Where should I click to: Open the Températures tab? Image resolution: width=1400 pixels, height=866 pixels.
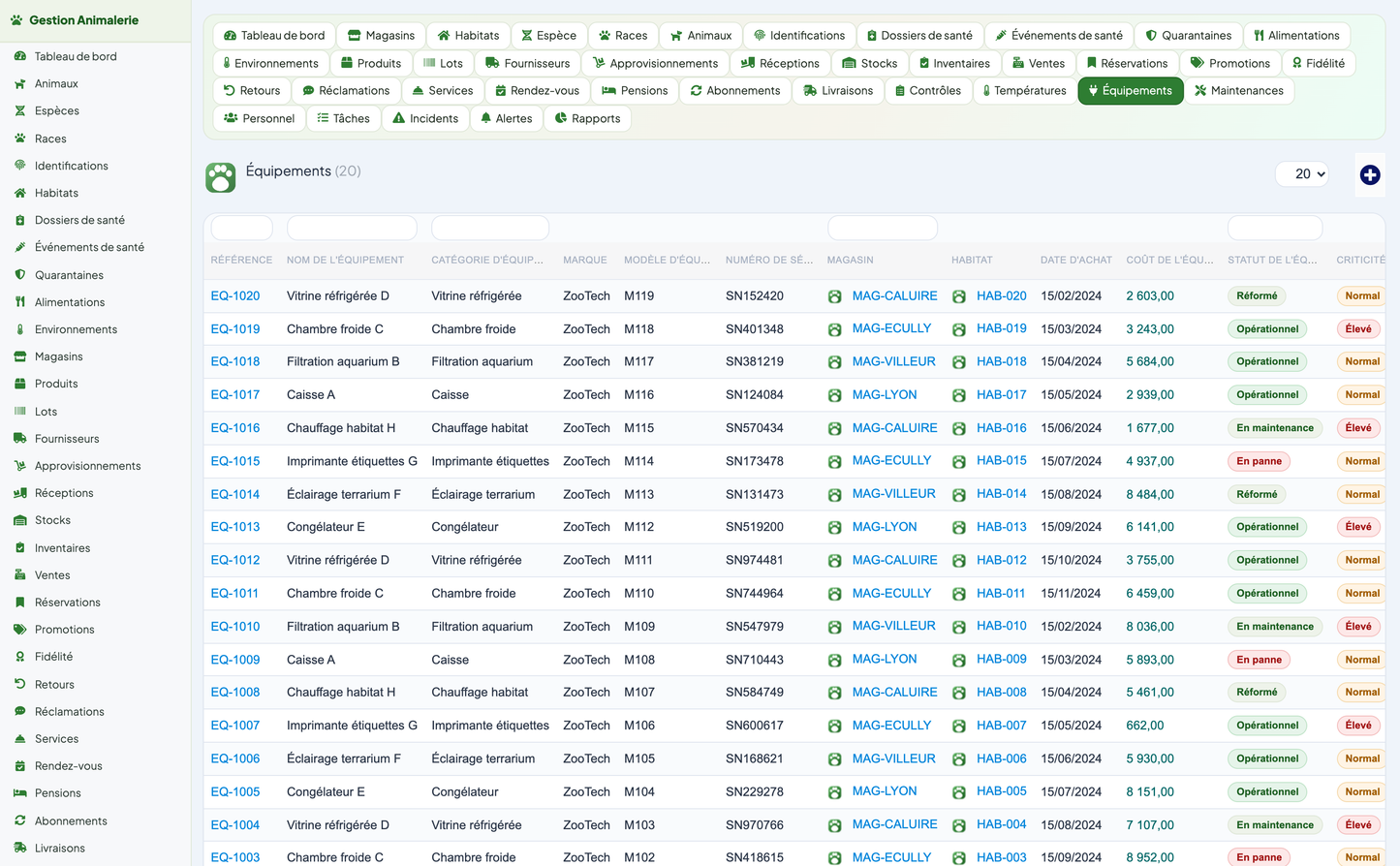(x=1023, y=91)
